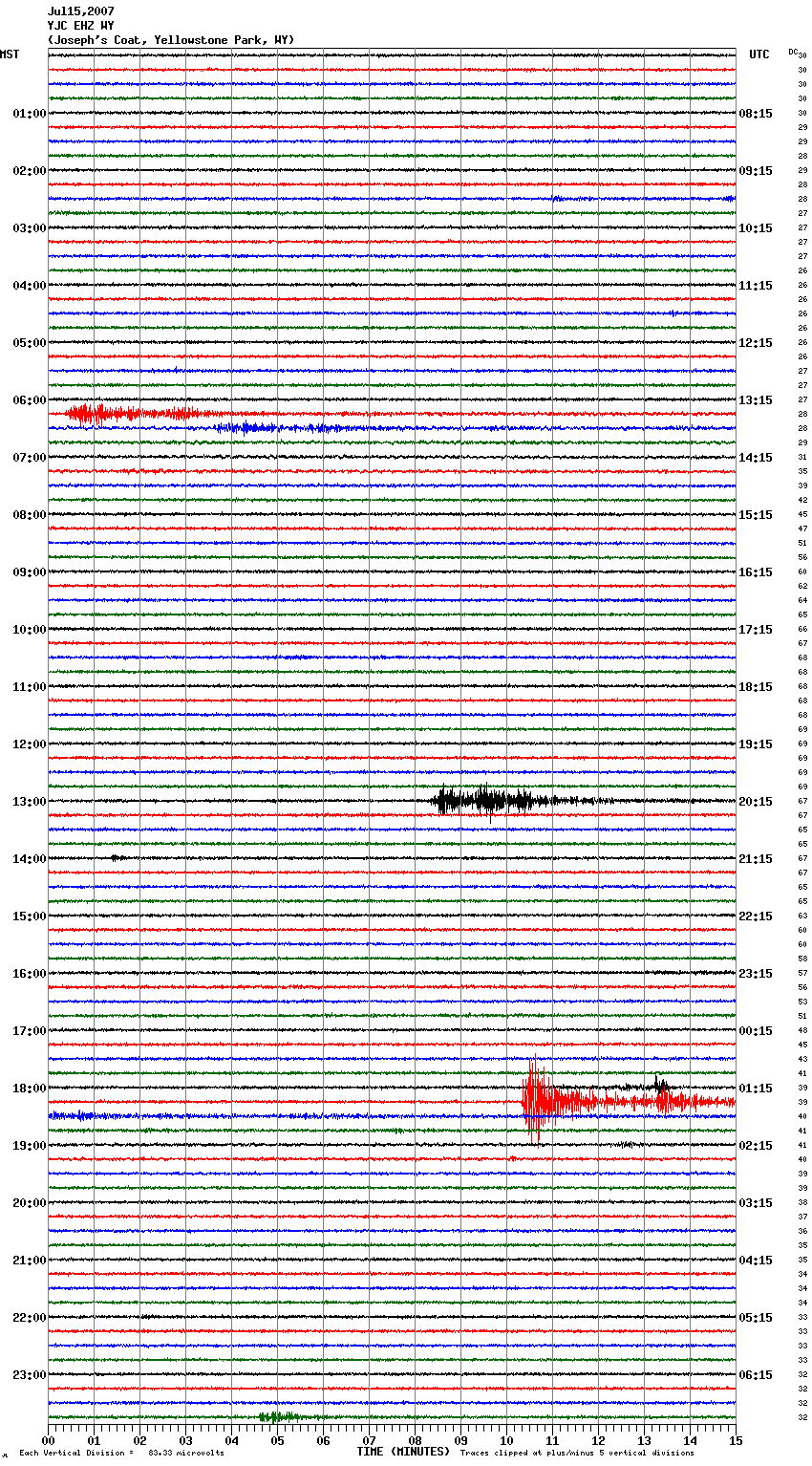Select the 06:00 MST time label
812x1466 pixels.
click(30, 400)
